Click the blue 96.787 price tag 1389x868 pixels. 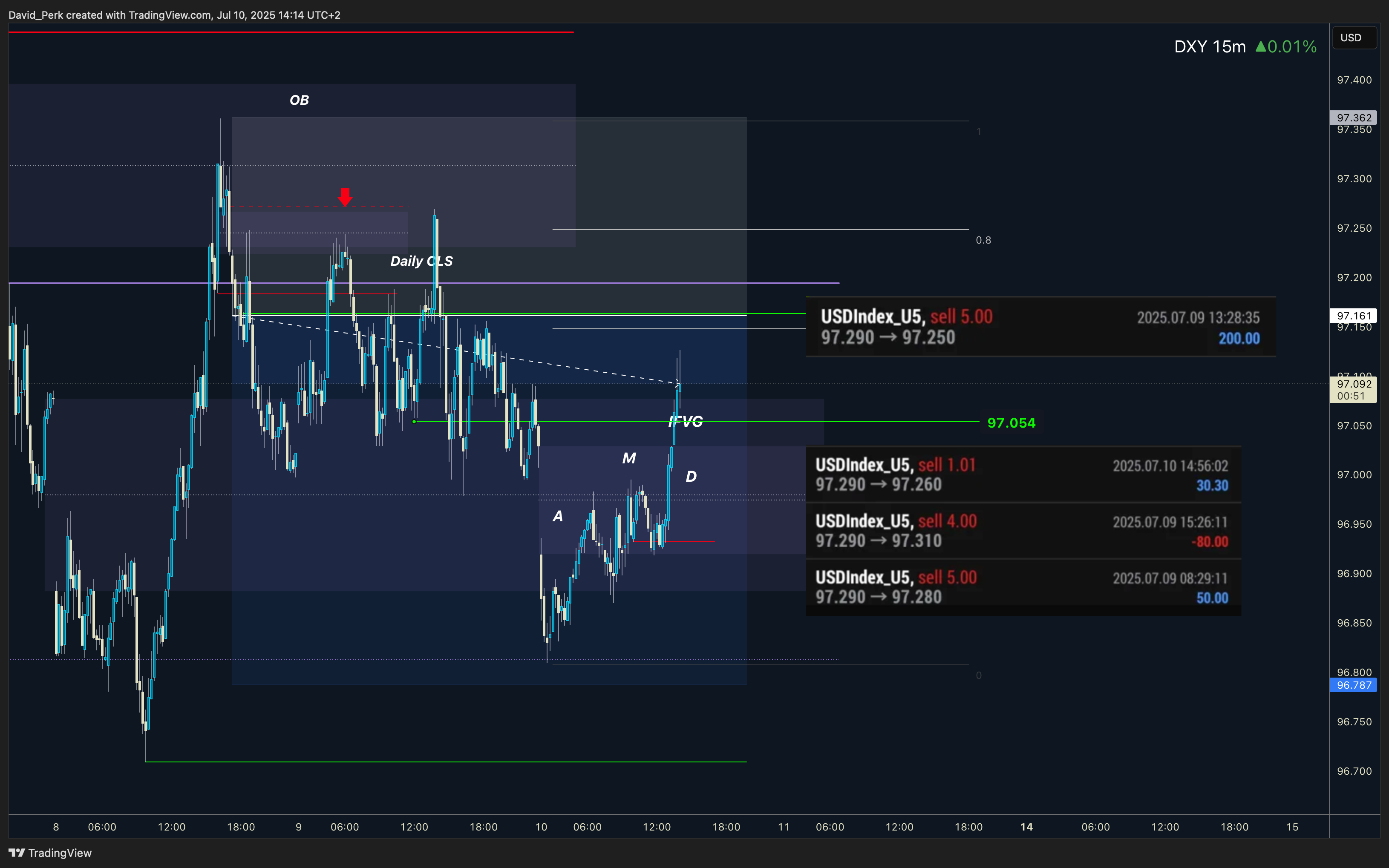point(1353,685)
